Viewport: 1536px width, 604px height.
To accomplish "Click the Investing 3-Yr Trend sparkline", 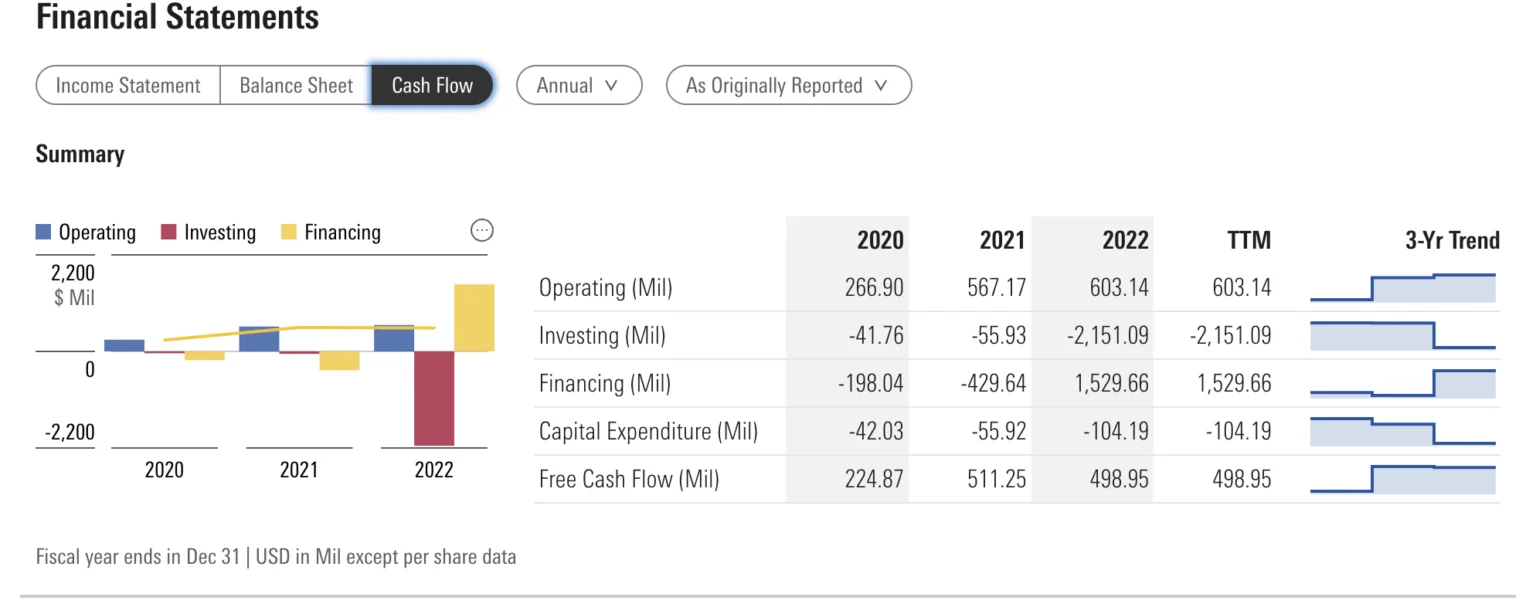I will click(1402, 336).
